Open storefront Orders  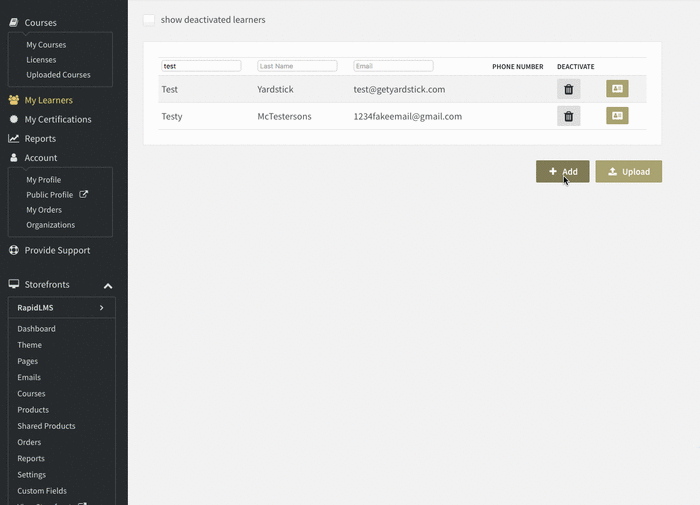29,442
